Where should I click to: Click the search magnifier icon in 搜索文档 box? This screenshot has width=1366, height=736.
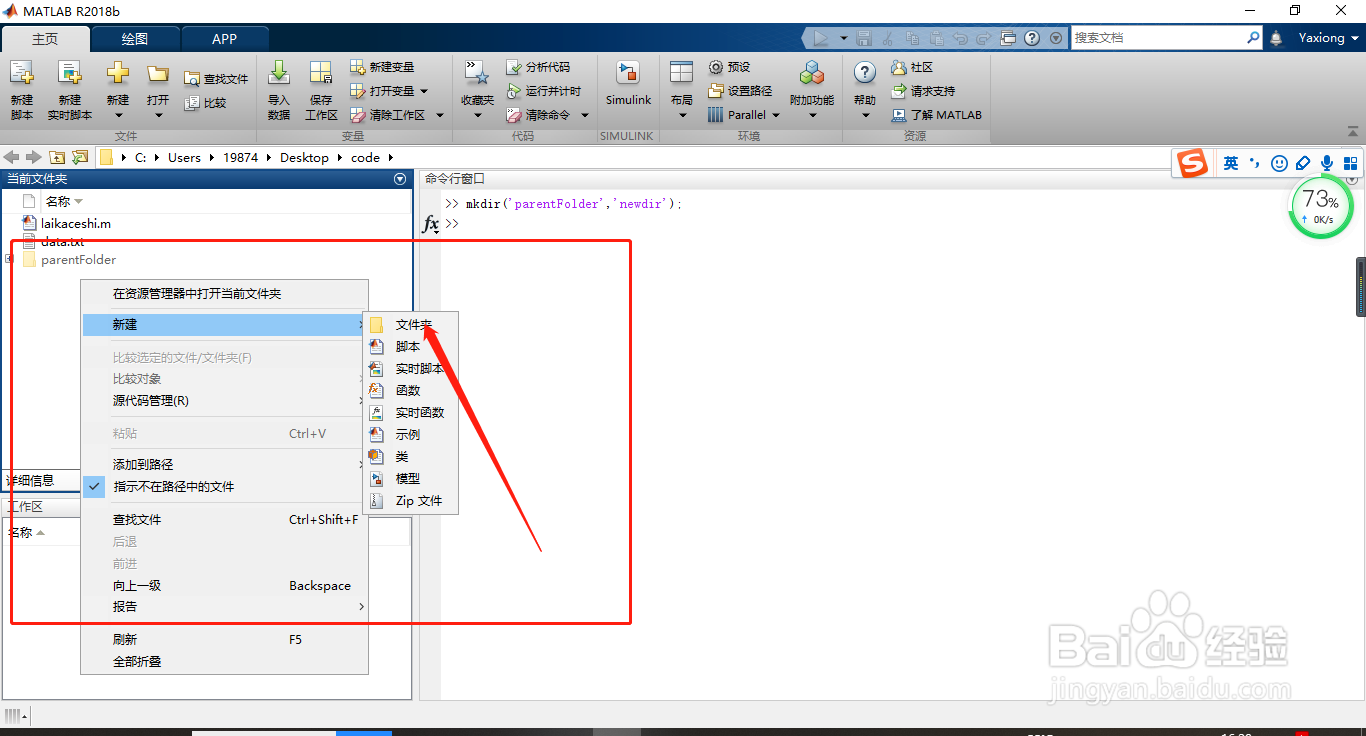pyautogui.click(x=1254, y=38)
